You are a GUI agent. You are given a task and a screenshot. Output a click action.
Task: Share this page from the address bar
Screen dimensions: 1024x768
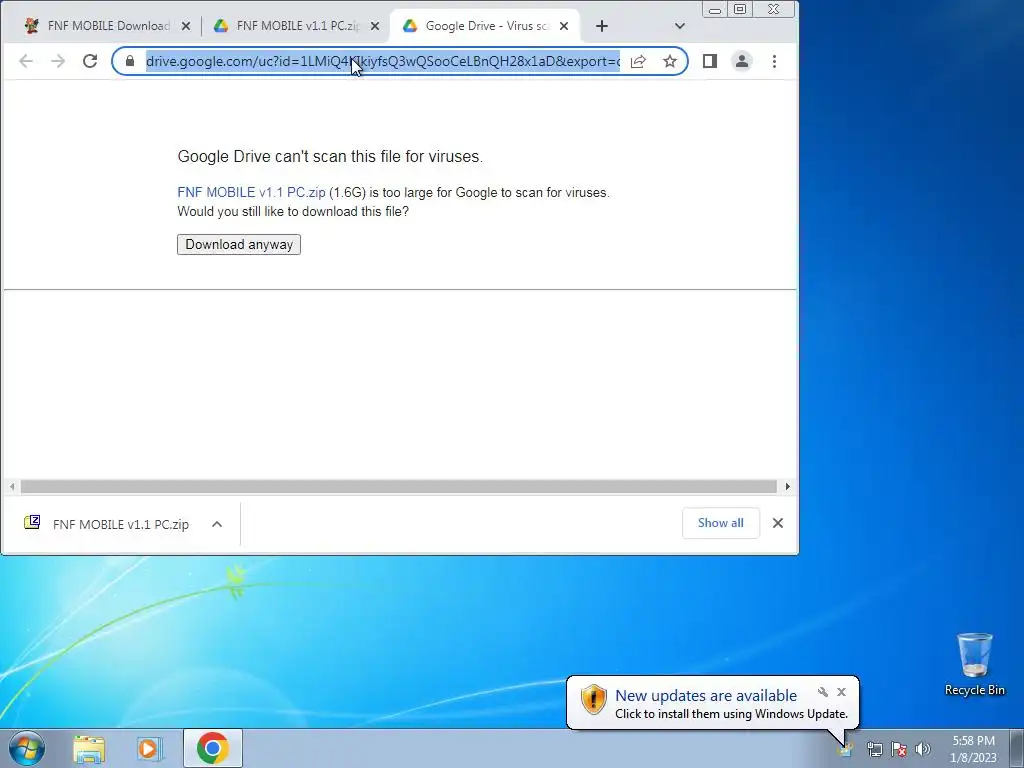pos(638,61)
